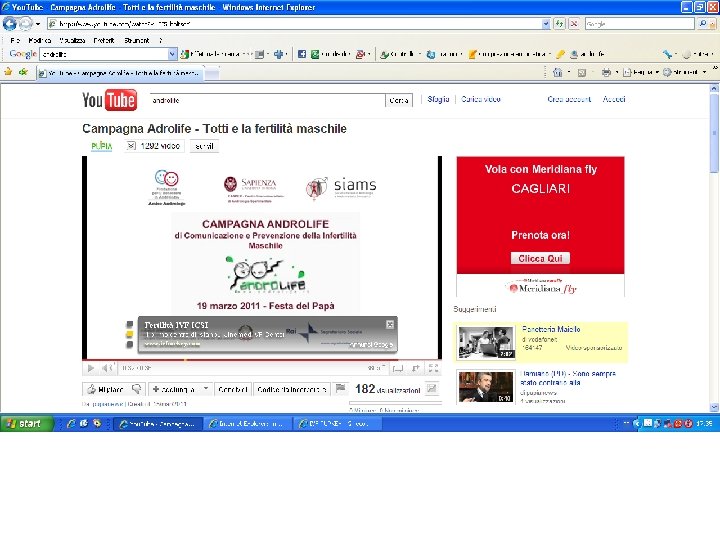This screenshot has height=540, width=720.
Task: Select the YouTube Campagna Adrolife browser tab
Action: 120,73
